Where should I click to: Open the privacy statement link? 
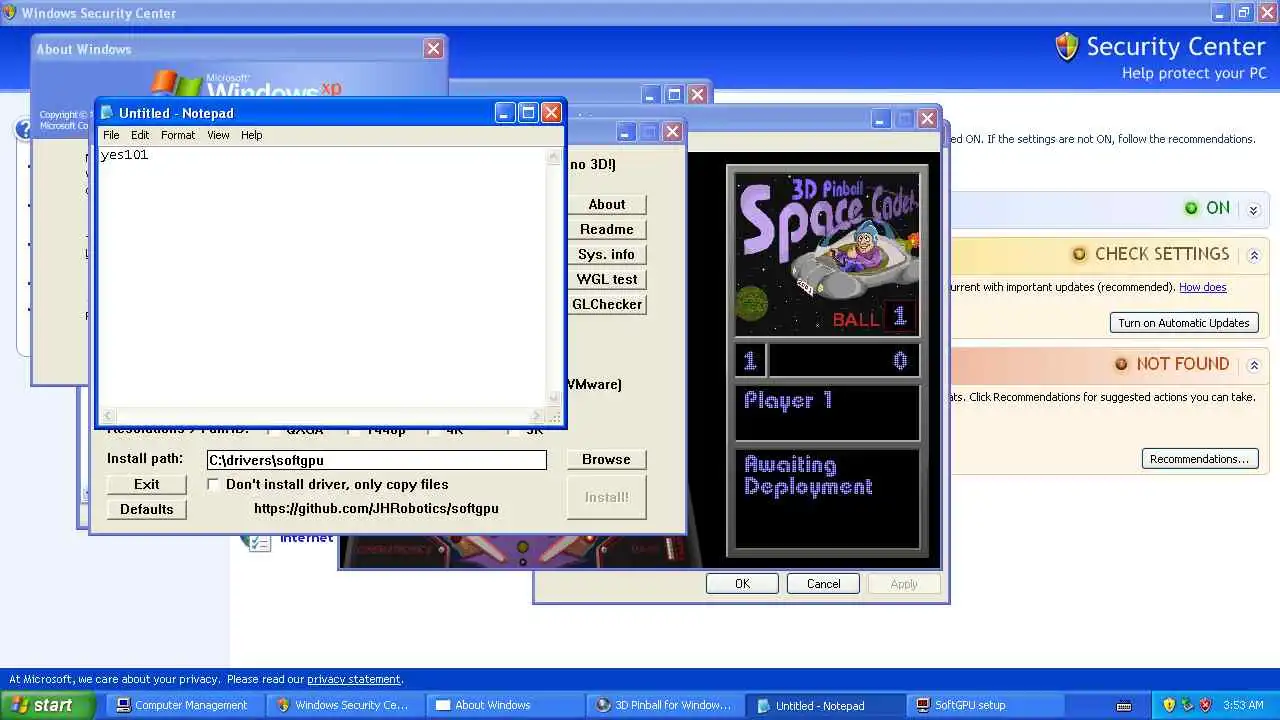354,679
